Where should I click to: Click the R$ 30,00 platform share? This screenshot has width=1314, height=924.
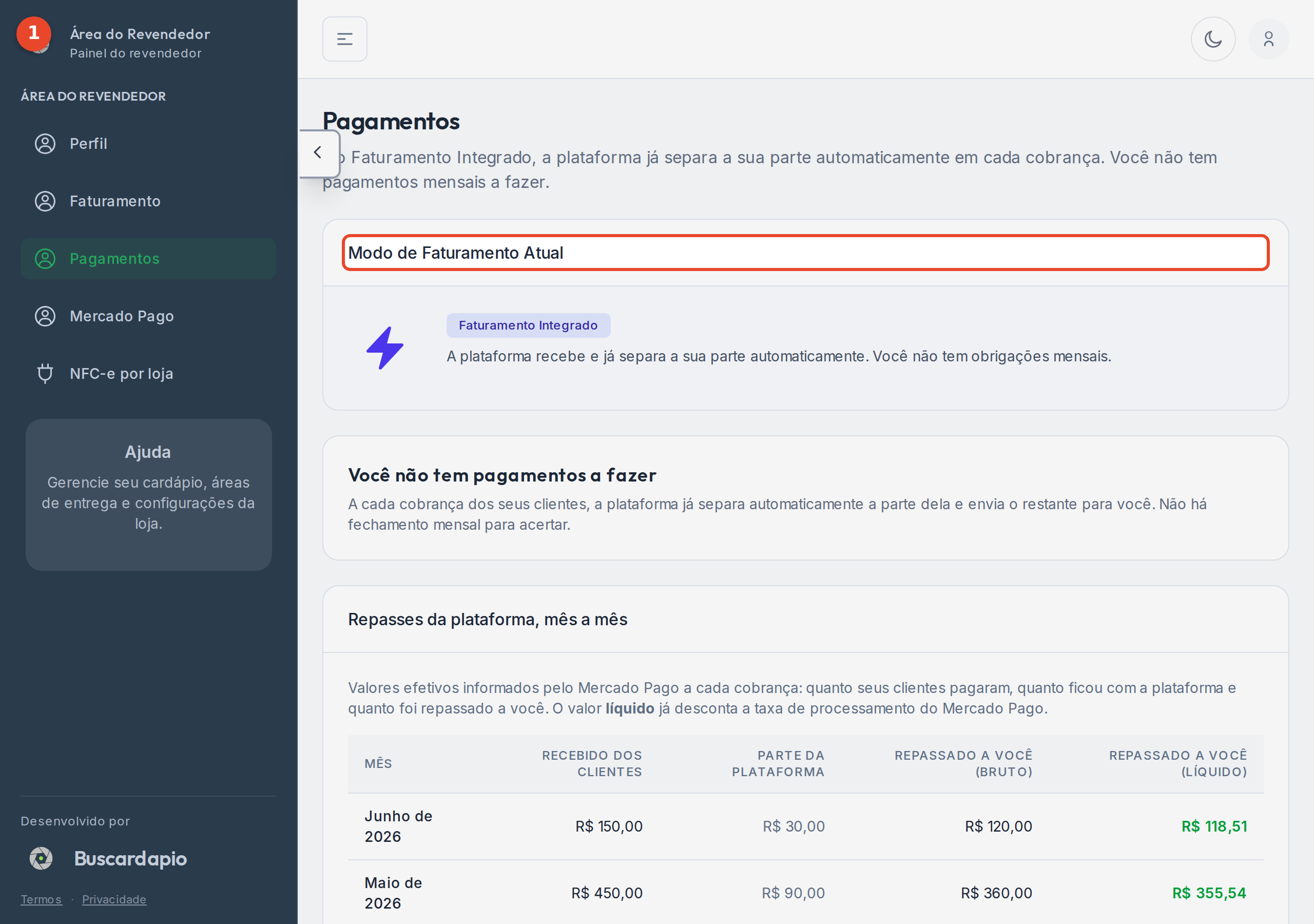point(793,826)
